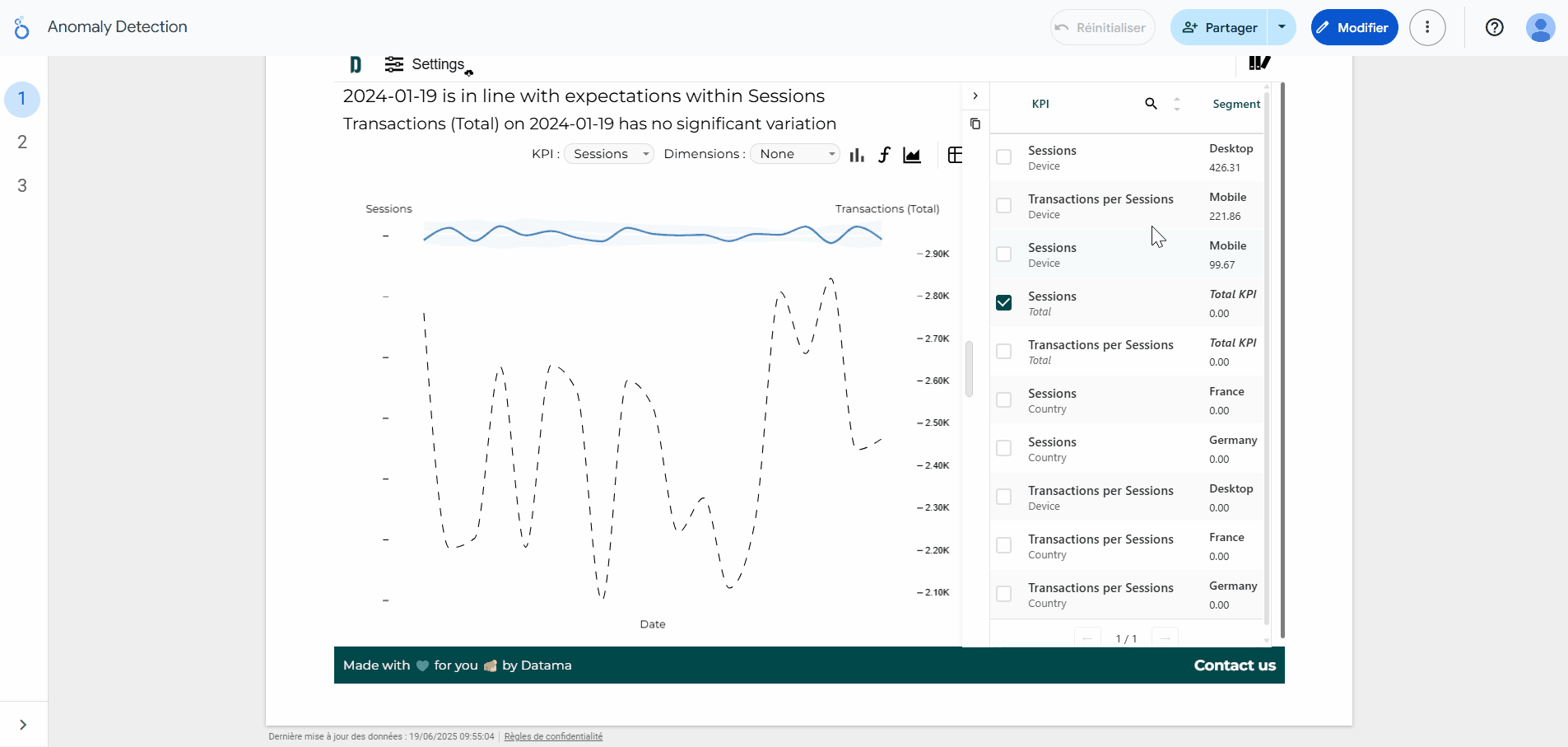Uncheck the Sessions Total checkbox
The image size is (1568, 747).
(x=1004, y=303)
